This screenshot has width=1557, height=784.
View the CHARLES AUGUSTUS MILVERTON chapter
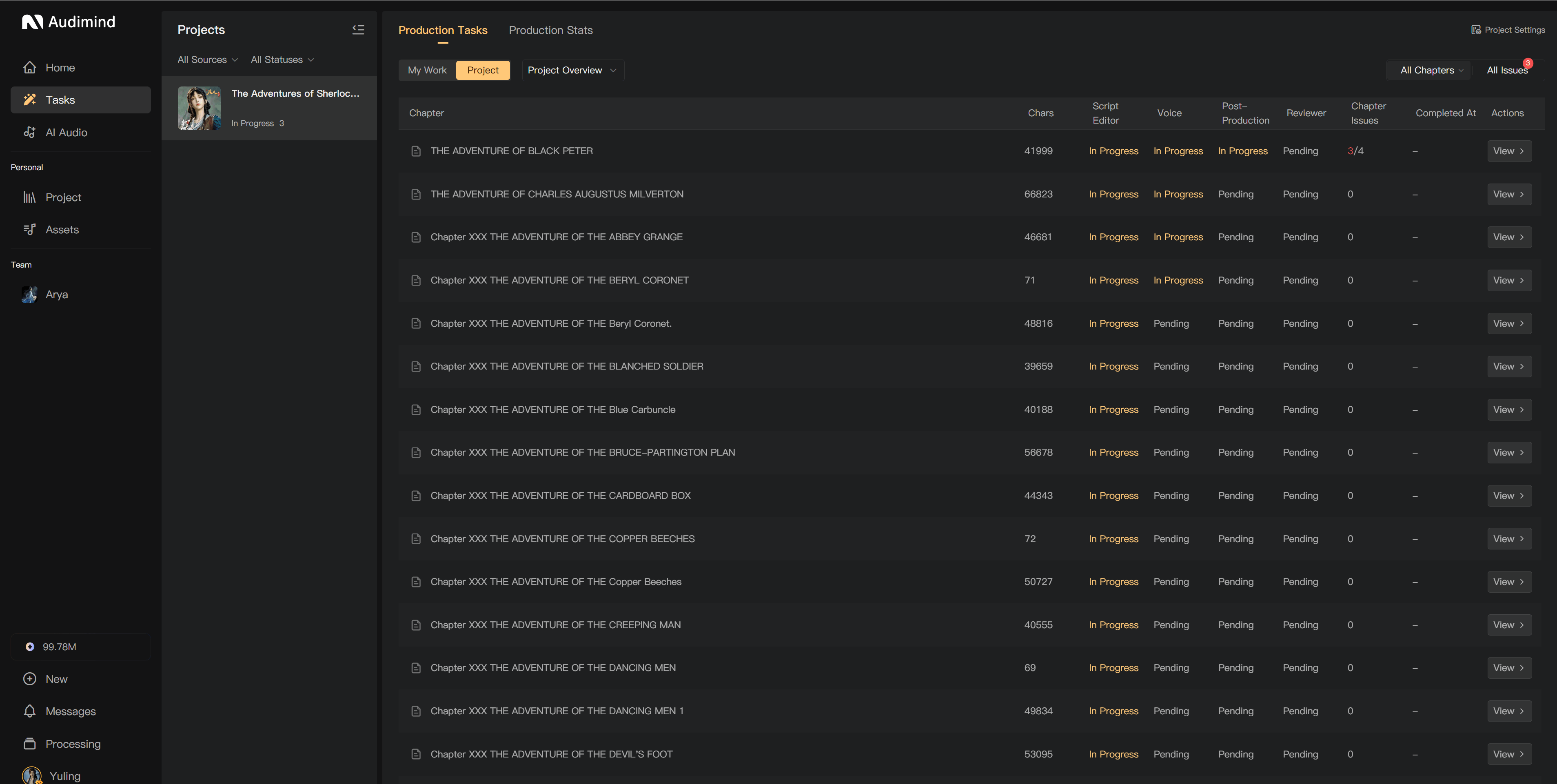tap(1508, 194)
